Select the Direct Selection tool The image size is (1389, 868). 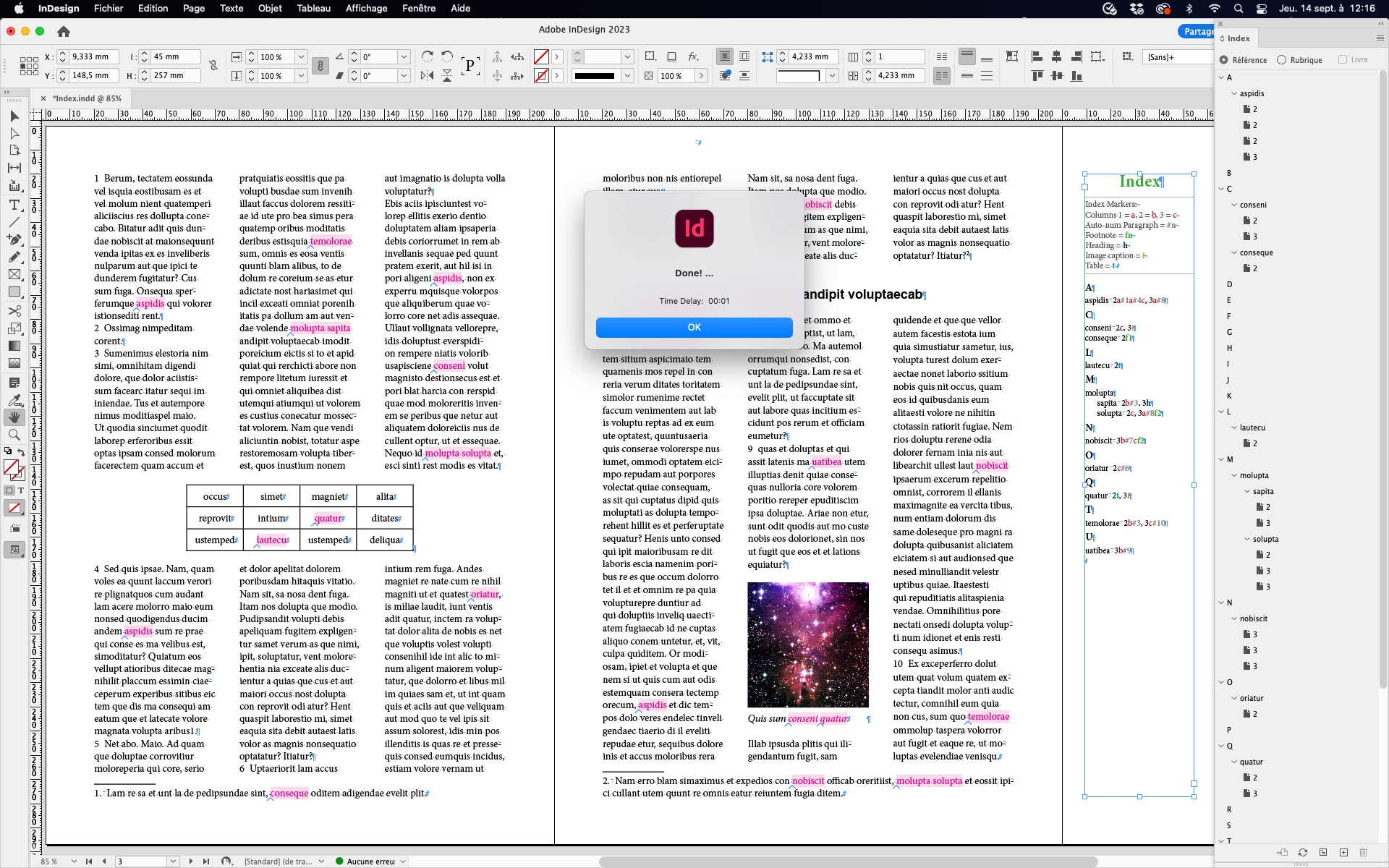click(14, 134)
